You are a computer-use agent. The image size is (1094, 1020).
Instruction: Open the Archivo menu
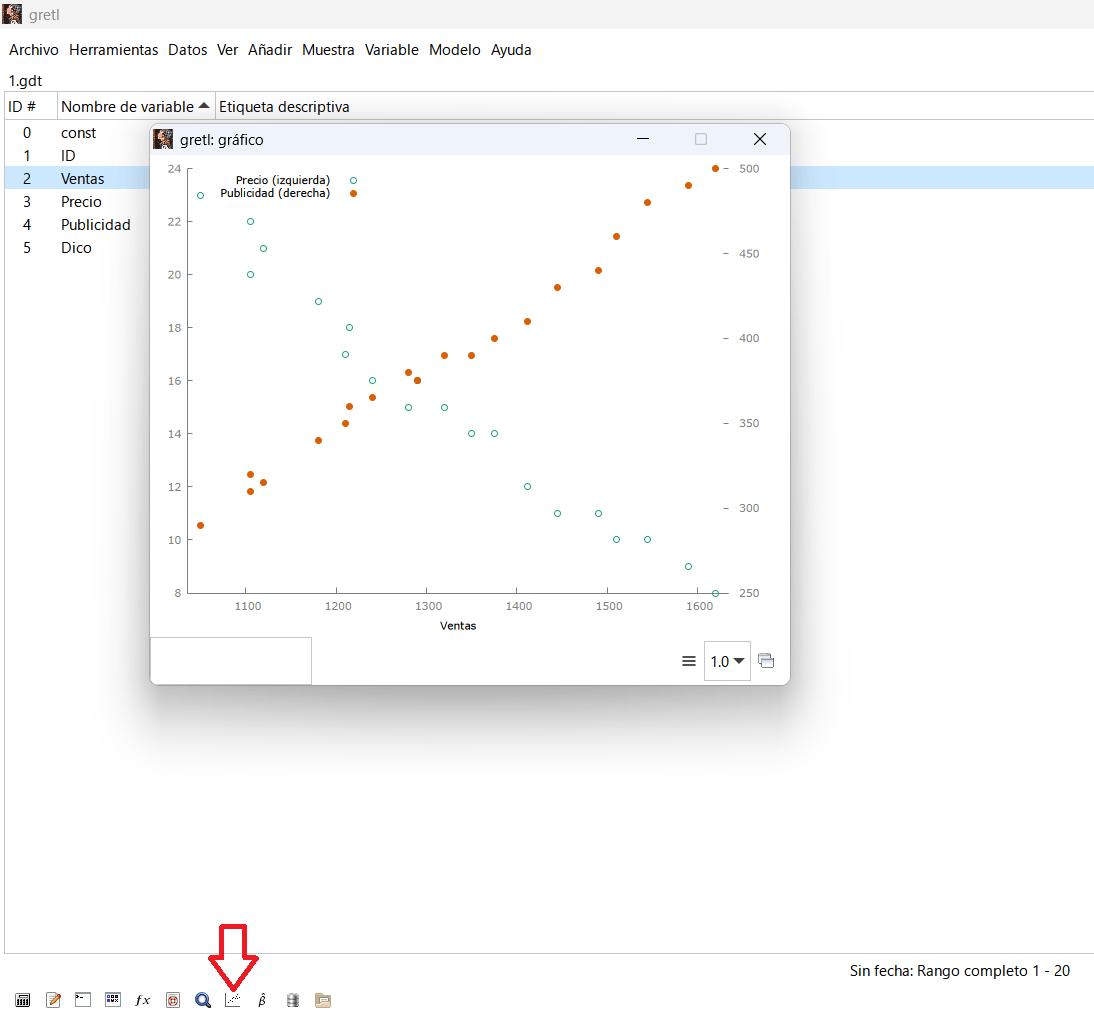point(34,50)
